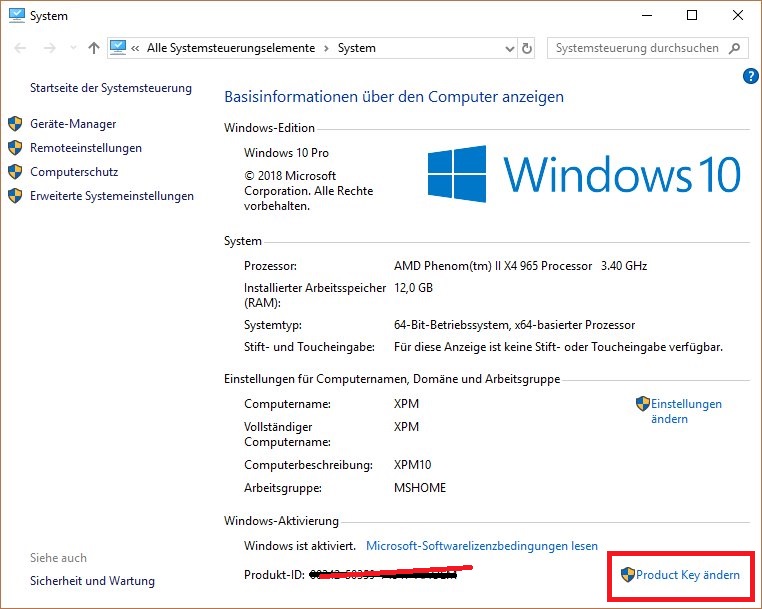This screenshot has height=609, width=762.
Task: Click the Systemsteuerung durchsuchen search field
Action: (x=647, y=48)
